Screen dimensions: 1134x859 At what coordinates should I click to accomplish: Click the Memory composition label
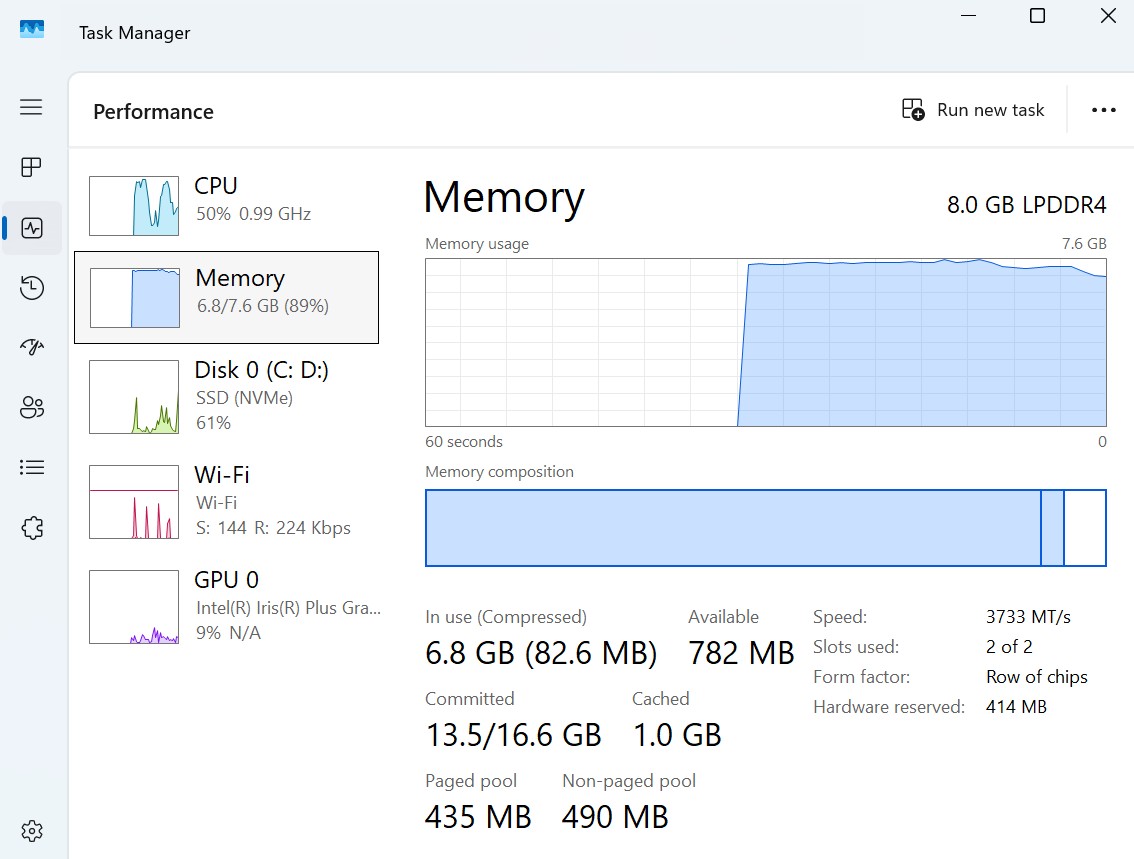499,472
